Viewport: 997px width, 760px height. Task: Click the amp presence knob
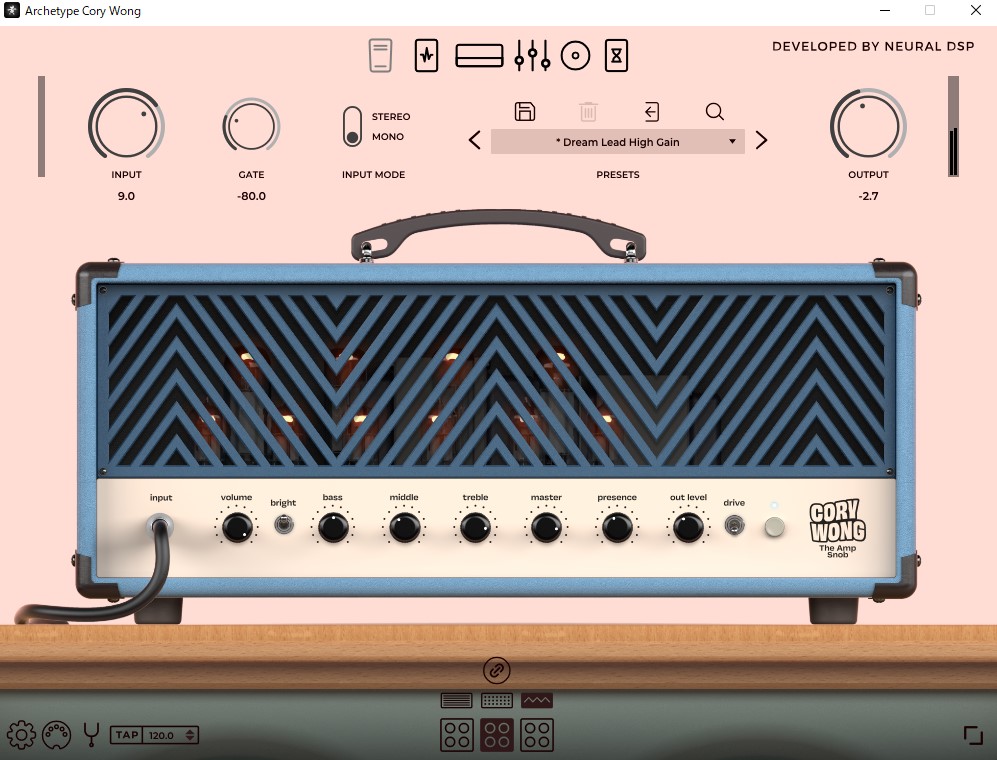click(617, 527)
